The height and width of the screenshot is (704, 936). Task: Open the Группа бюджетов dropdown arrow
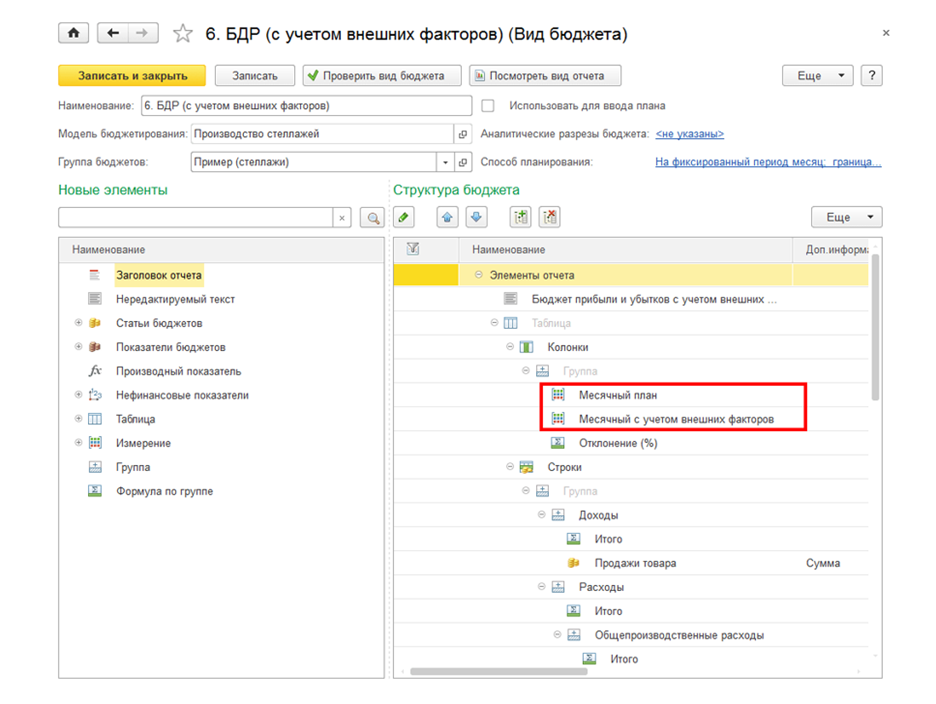[x=445, y=162]
